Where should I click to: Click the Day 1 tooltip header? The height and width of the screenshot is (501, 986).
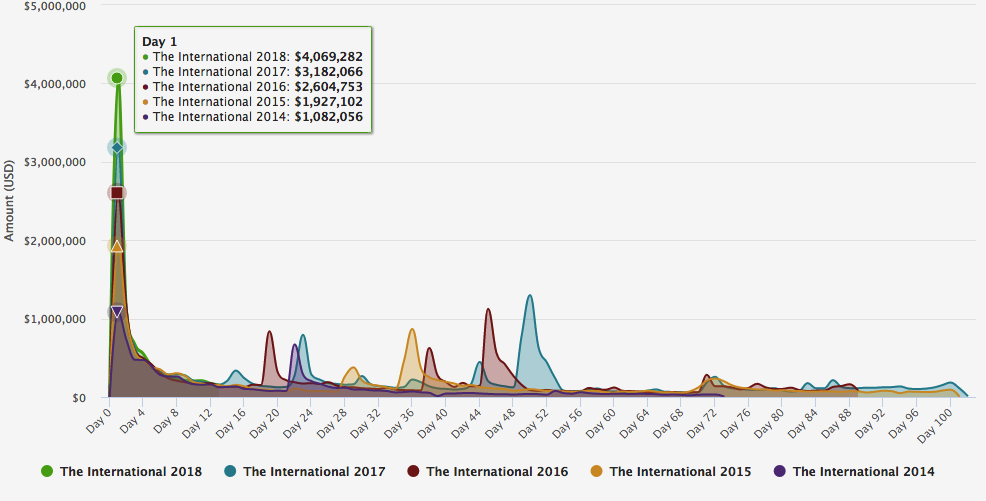[160, 42]
